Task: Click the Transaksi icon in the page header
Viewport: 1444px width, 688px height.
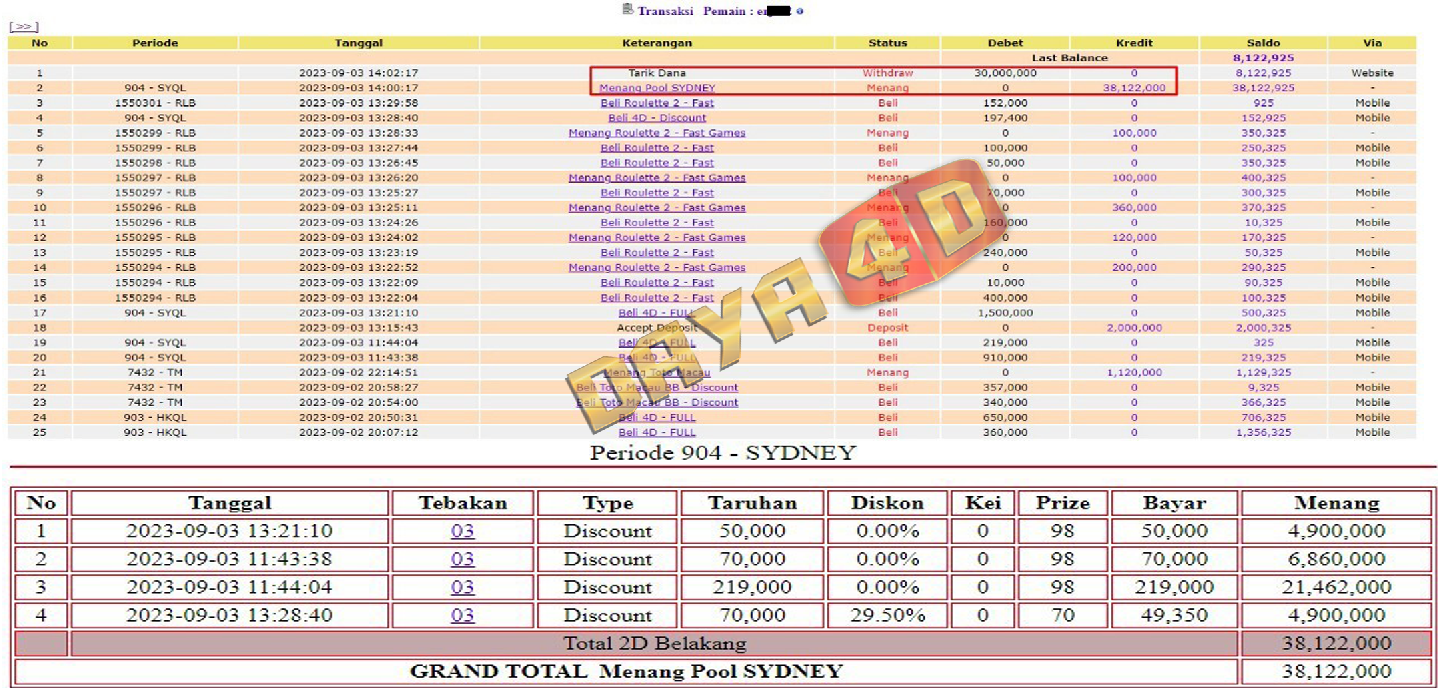Action: tap(627, 10)
